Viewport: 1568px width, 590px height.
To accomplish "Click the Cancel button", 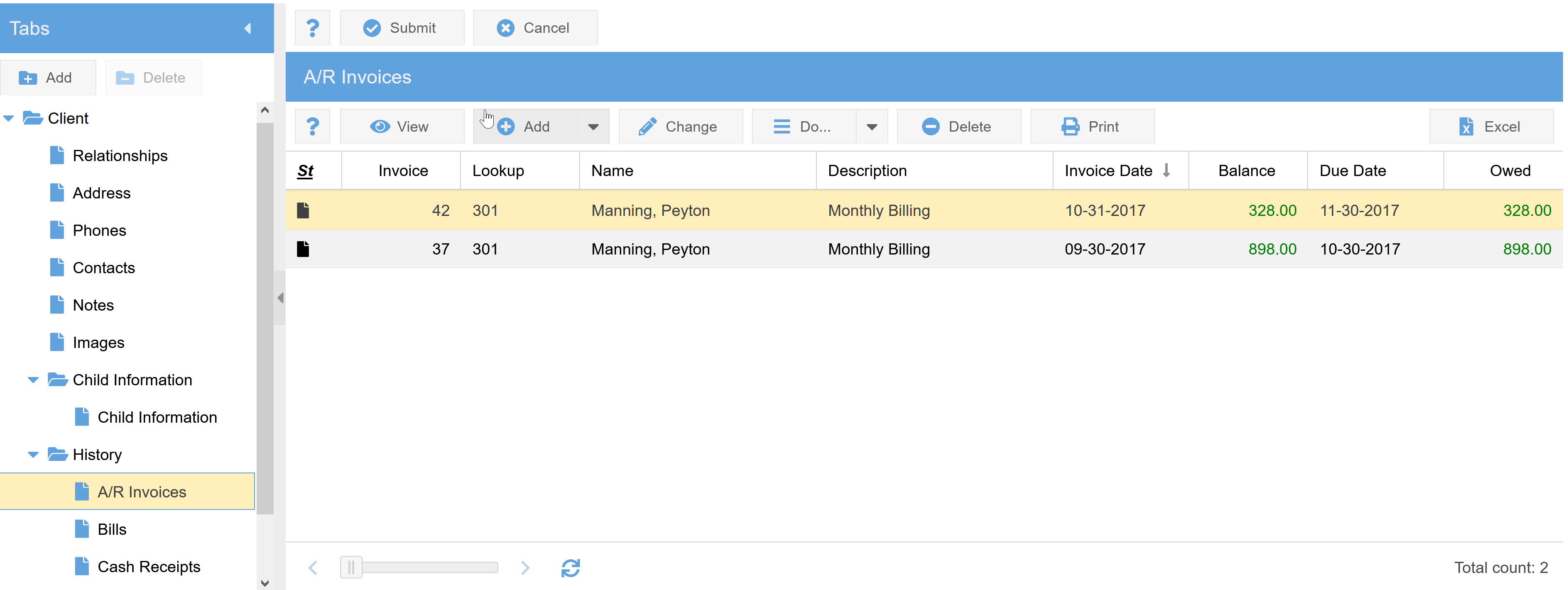I will tap(534, 27).
